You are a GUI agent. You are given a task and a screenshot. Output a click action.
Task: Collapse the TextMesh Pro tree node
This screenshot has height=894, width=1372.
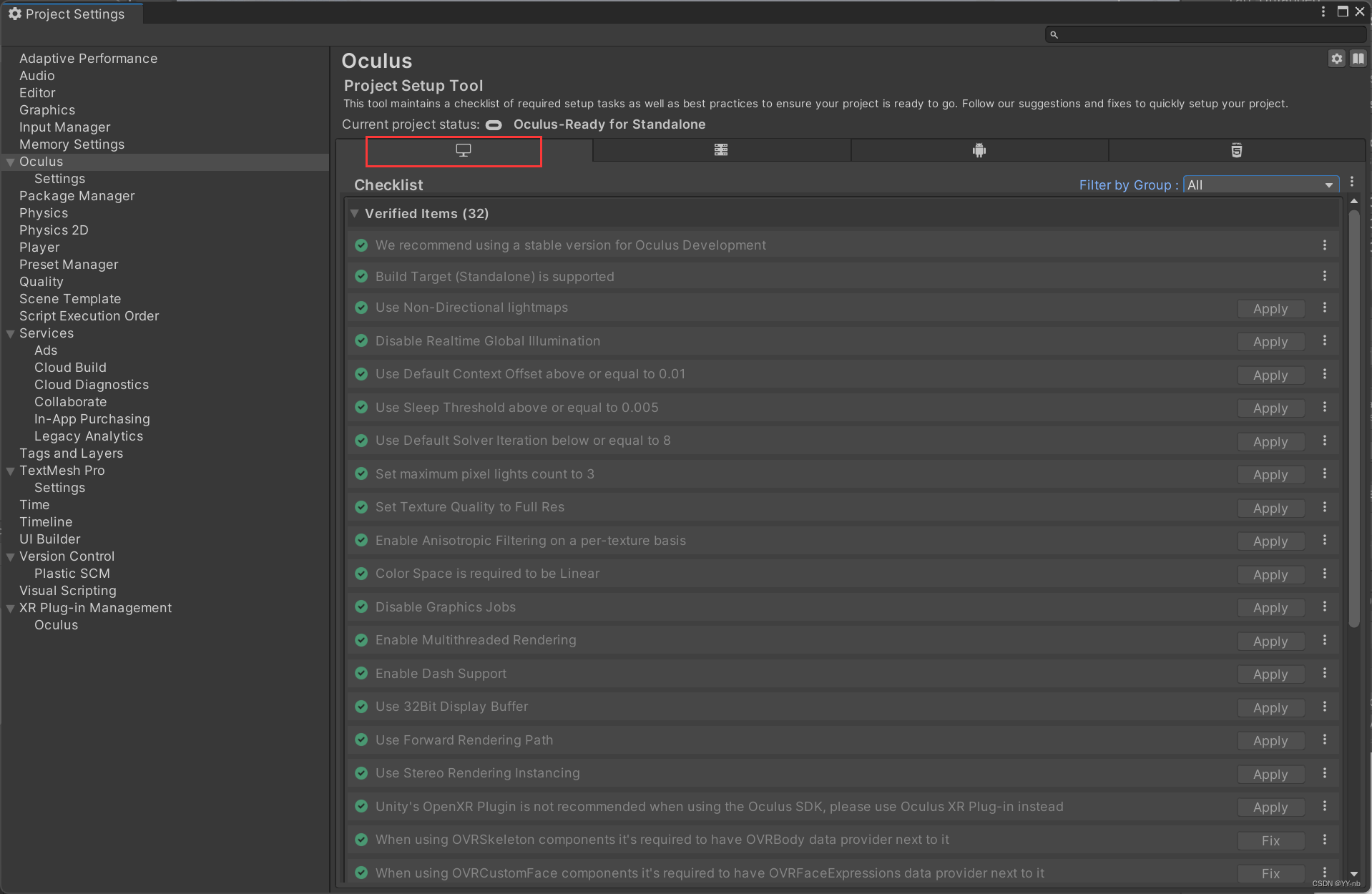pos(11,471)
